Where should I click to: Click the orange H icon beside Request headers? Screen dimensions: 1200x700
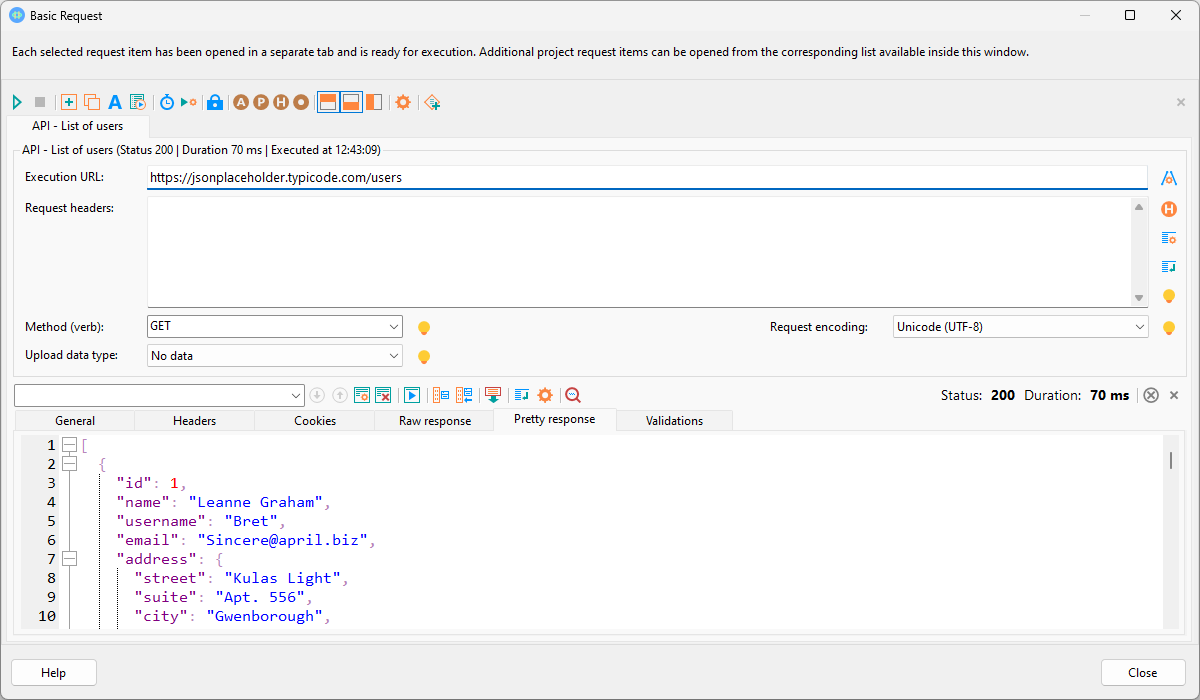coord(1168,209)
